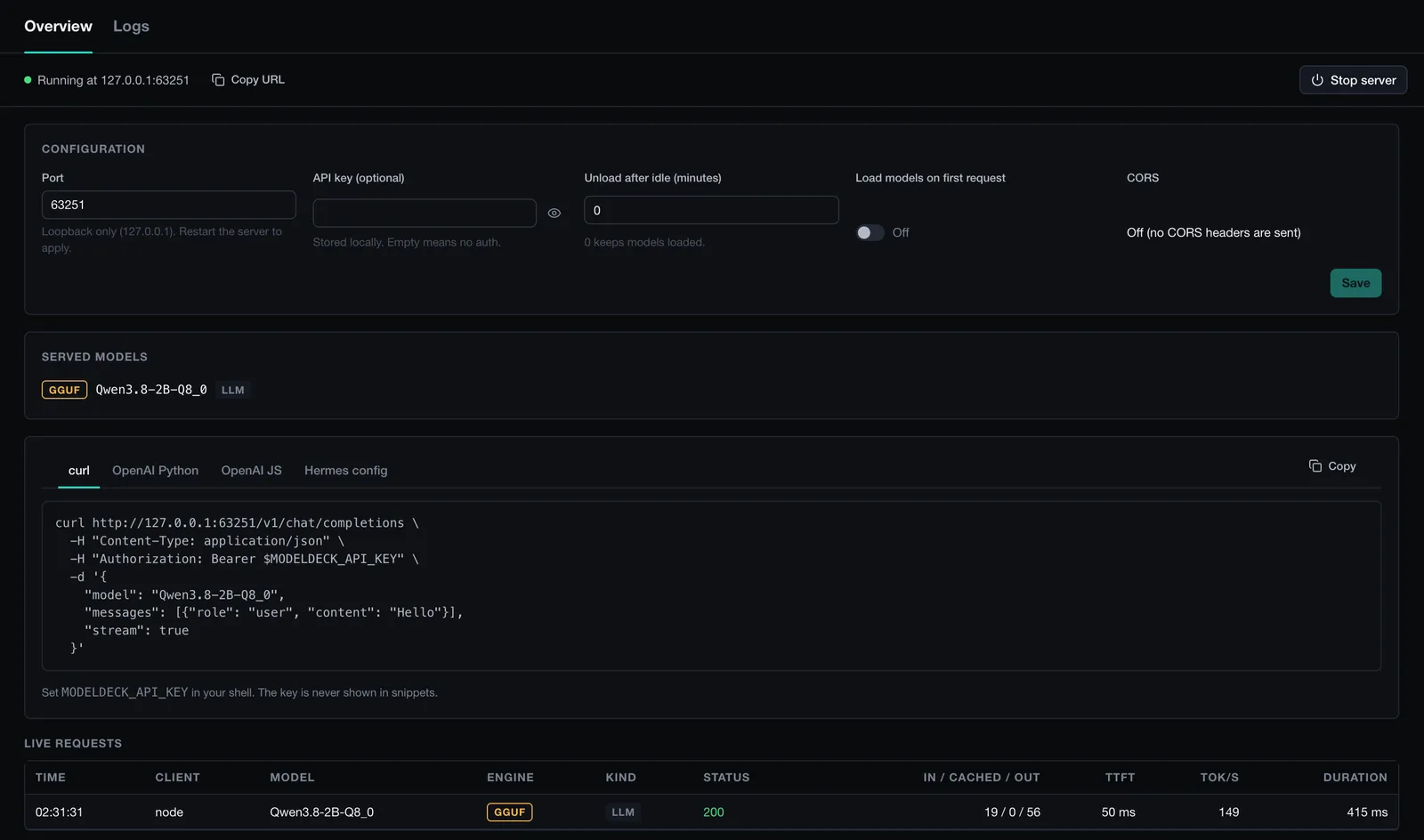Click the node client cell

pyautogui.click(x=169, y=812)
